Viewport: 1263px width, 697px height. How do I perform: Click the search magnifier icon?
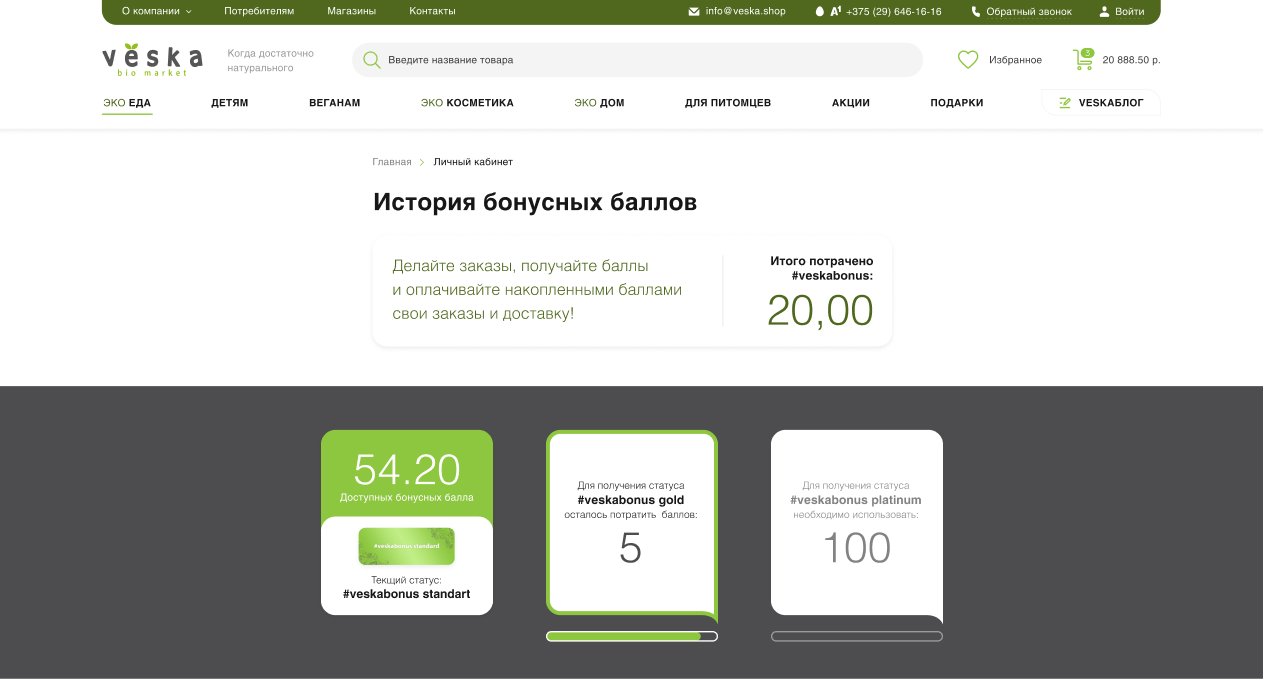[372, 60]
